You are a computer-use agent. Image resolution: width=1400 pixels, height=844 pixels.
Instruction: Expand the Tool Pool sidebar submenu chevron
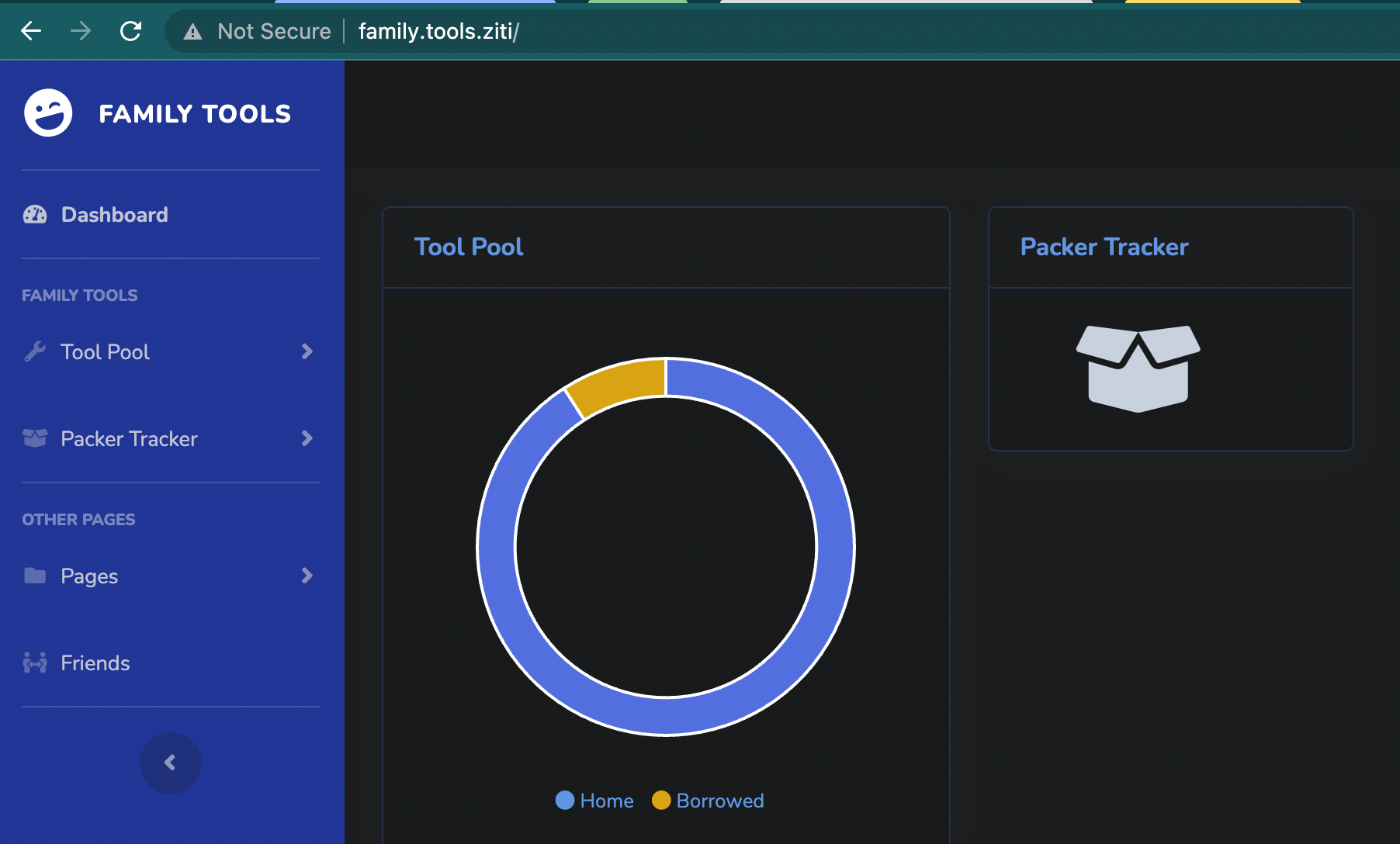tap(307, 351)
